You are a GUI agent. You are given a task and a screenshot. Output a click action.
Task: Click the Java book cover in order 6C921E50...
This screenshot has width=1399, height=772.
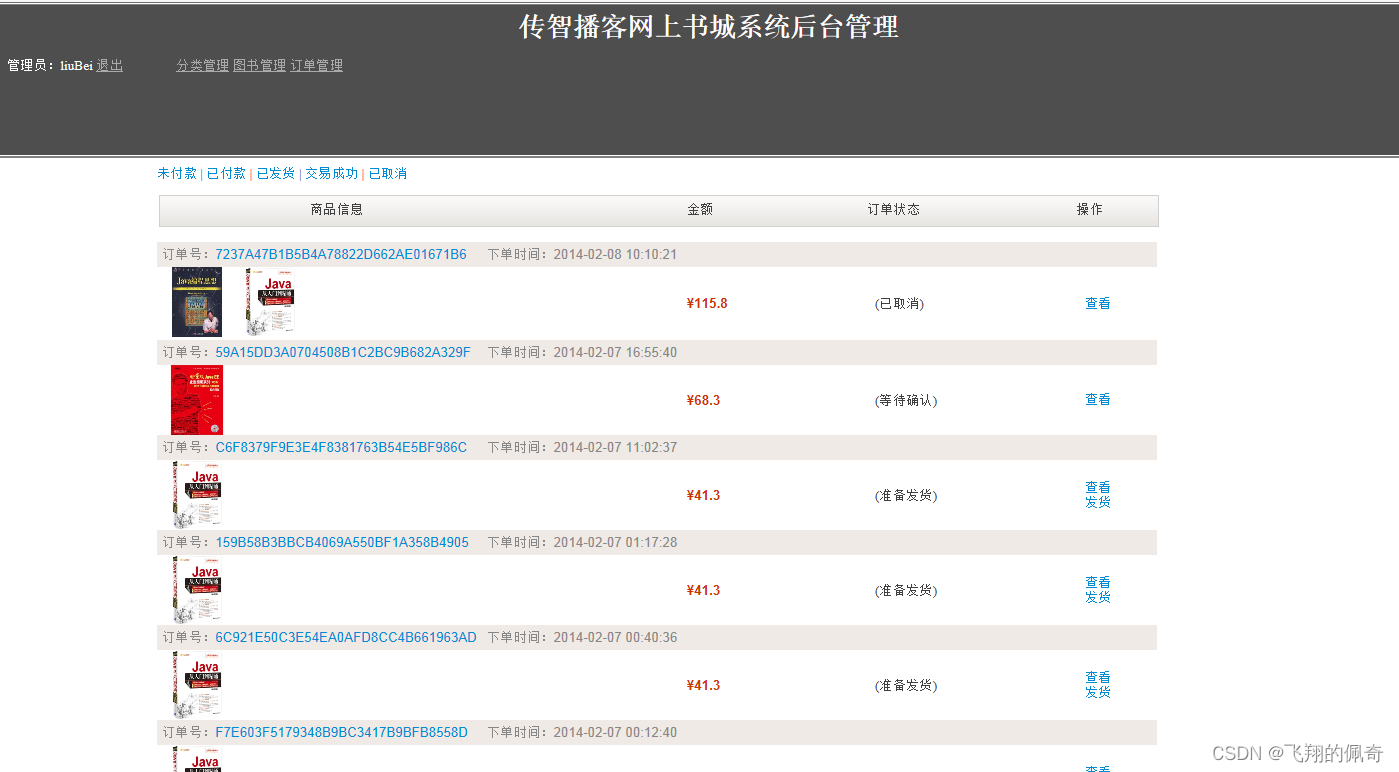[x=197, y=684]
